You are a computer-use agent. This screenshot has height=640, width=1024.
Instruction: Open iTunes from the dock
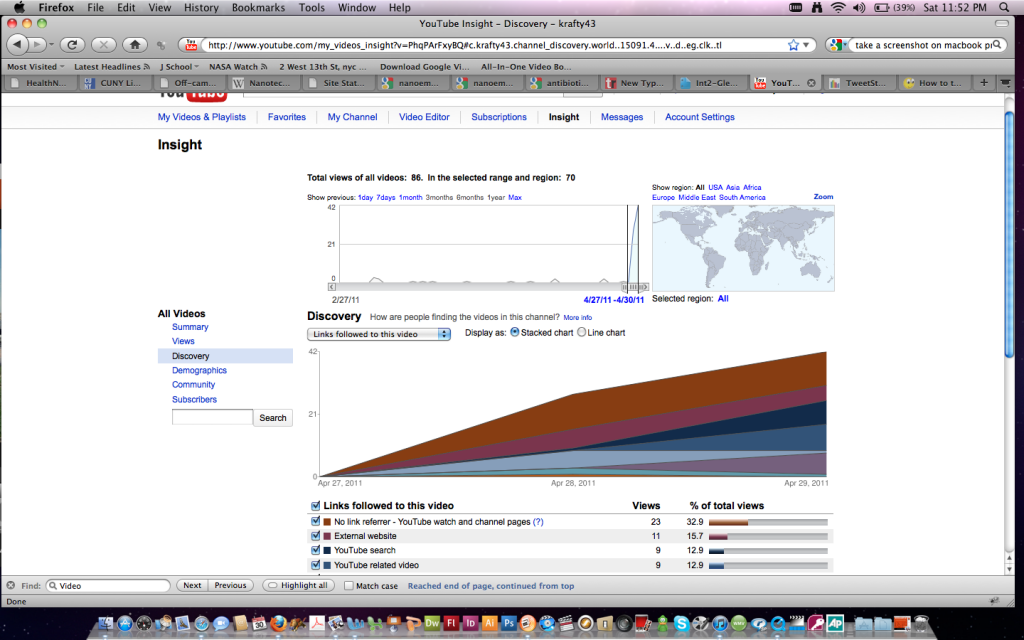(720, 623)
